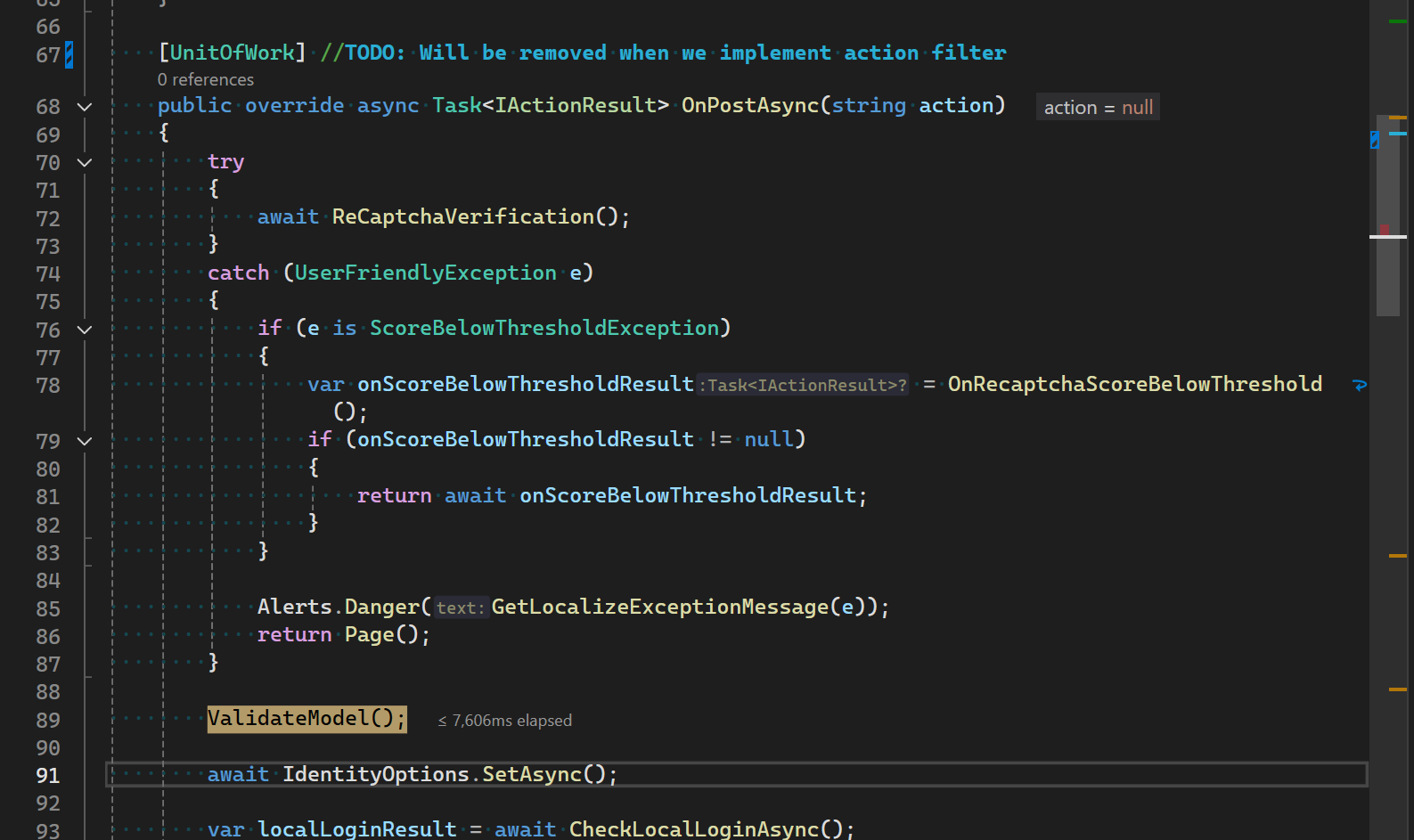
Task: Click the green mark at top of scrollbar
Action: [x=1397, y=20]
